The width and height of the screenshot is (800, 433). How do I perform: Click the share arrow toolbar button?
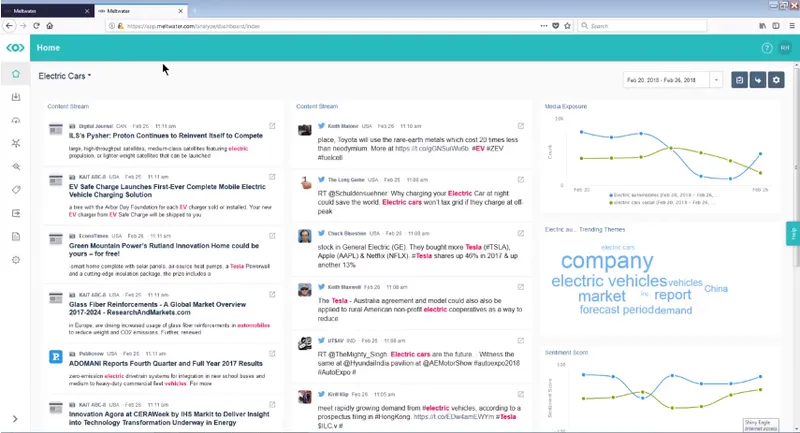pyautogui.click(x=758, y=80)
